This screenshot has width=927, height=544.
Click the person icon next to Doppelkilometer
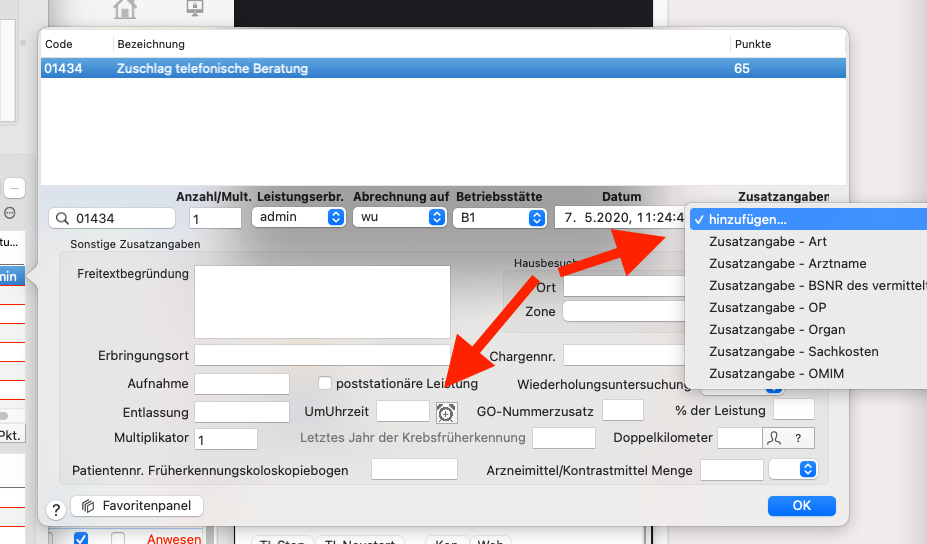coord(774,438)
